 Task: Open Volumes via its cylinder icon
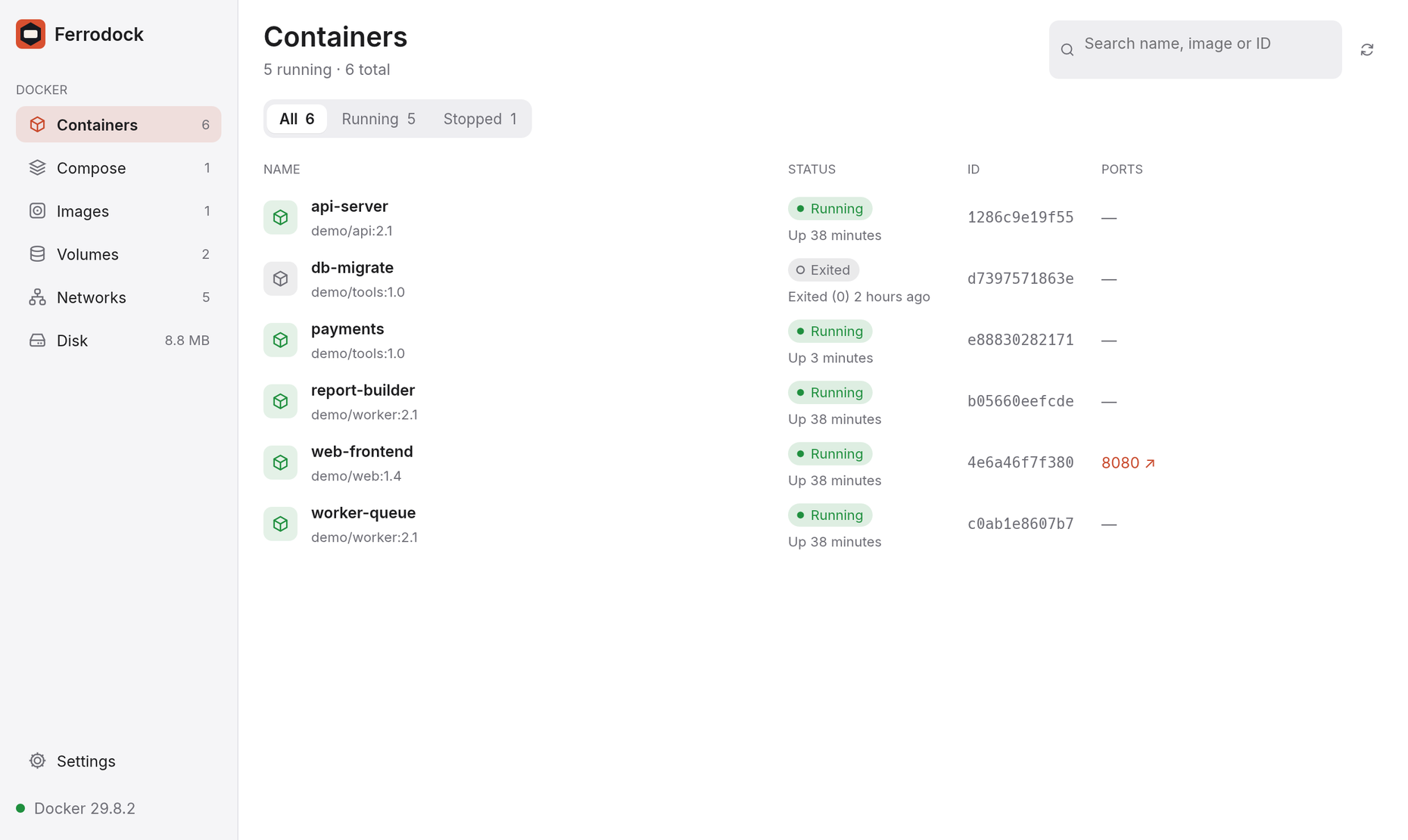point(37,254)
